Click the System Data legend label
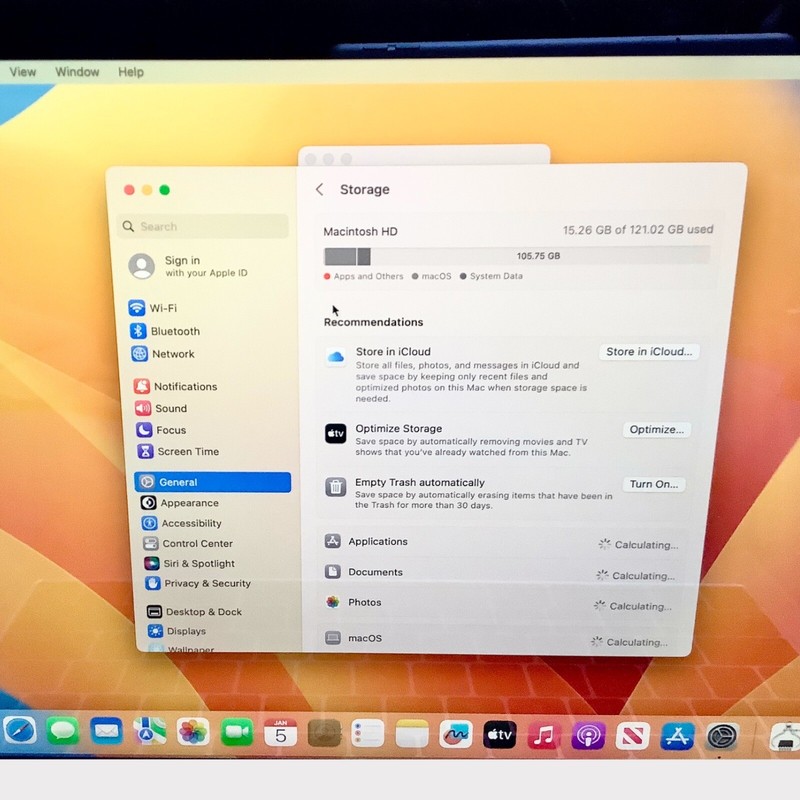The width and height of the screenshot is (800, 800). click(496, 276)
